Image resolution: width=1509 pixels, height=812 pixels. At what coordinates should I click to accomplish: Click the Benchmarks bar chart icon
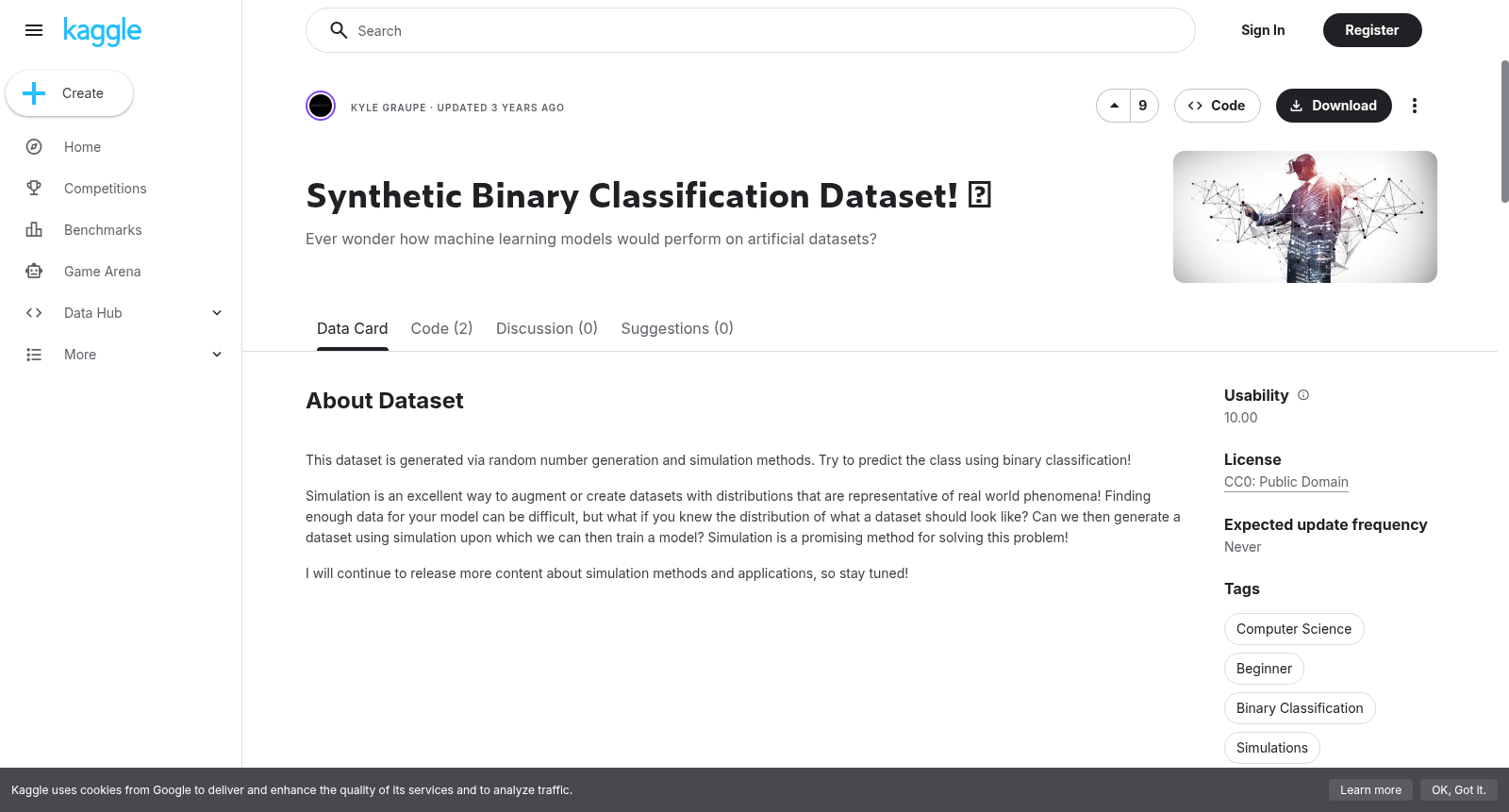[34, 230]
